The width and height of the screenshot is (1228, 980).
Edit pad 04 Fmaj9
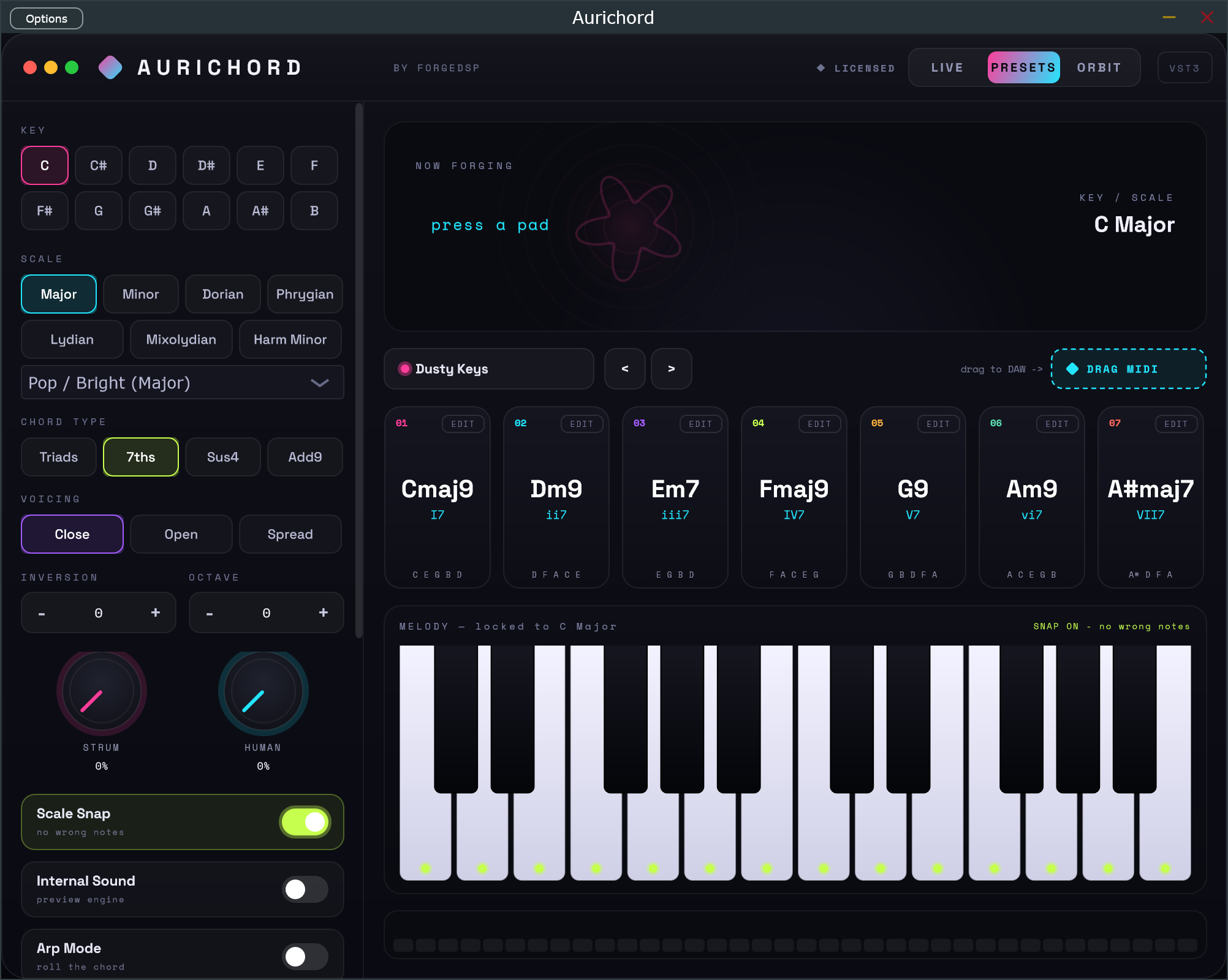820,424
